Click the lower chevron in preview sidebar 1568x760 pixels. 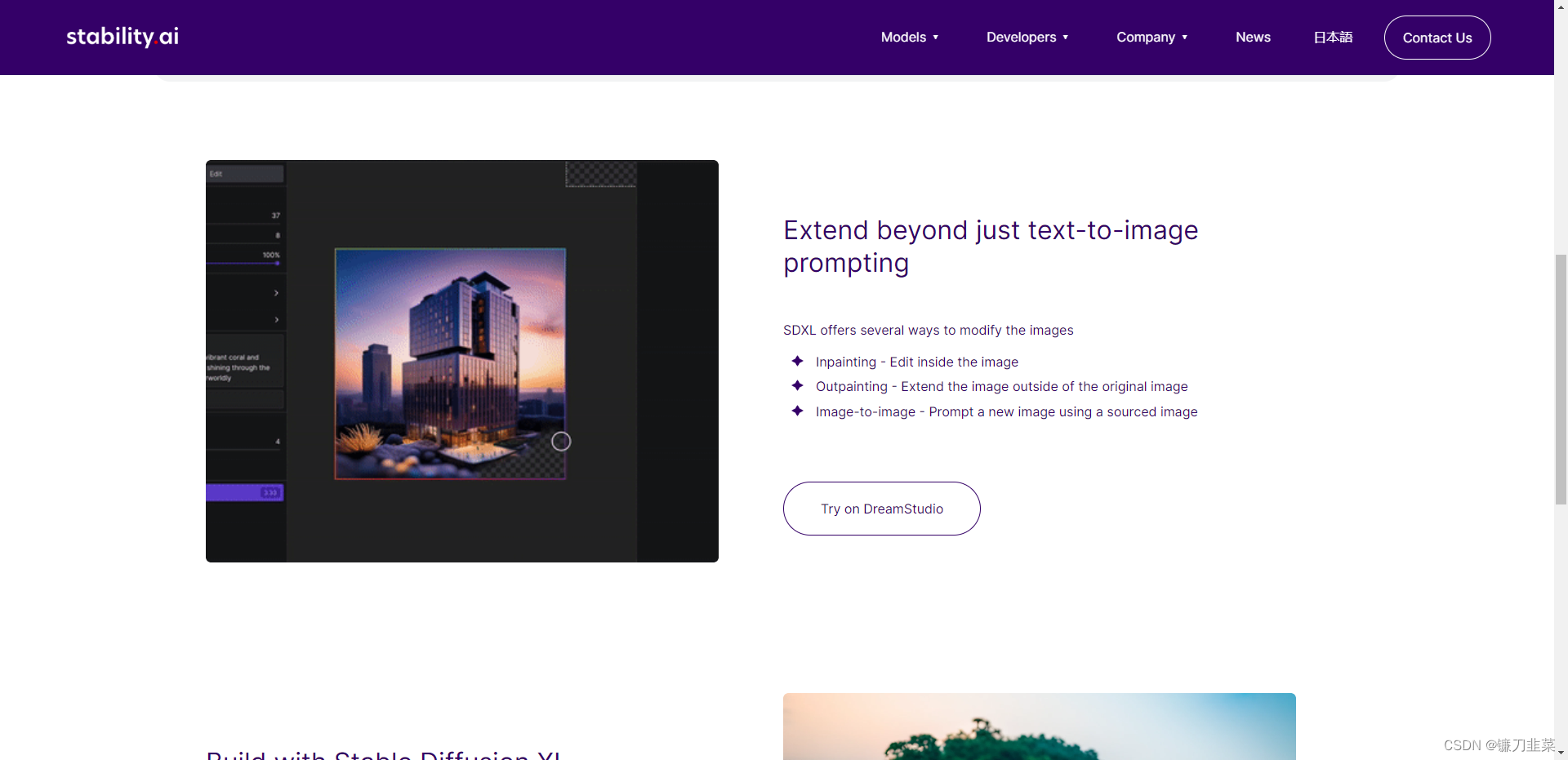click(277, 320)
